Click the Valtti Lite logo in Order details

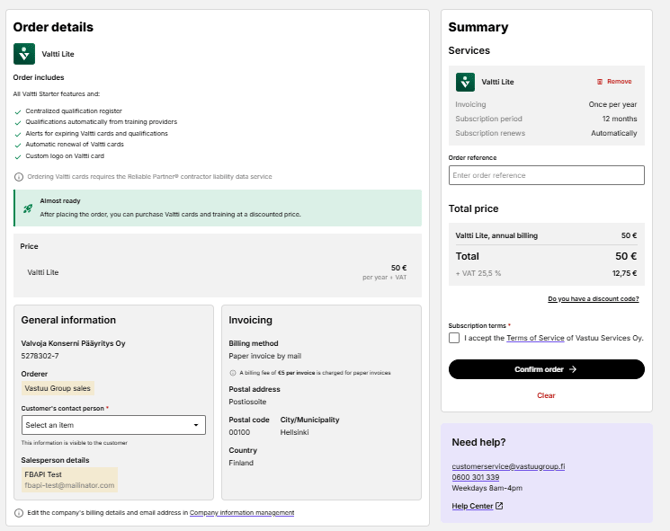coord(24,54)
